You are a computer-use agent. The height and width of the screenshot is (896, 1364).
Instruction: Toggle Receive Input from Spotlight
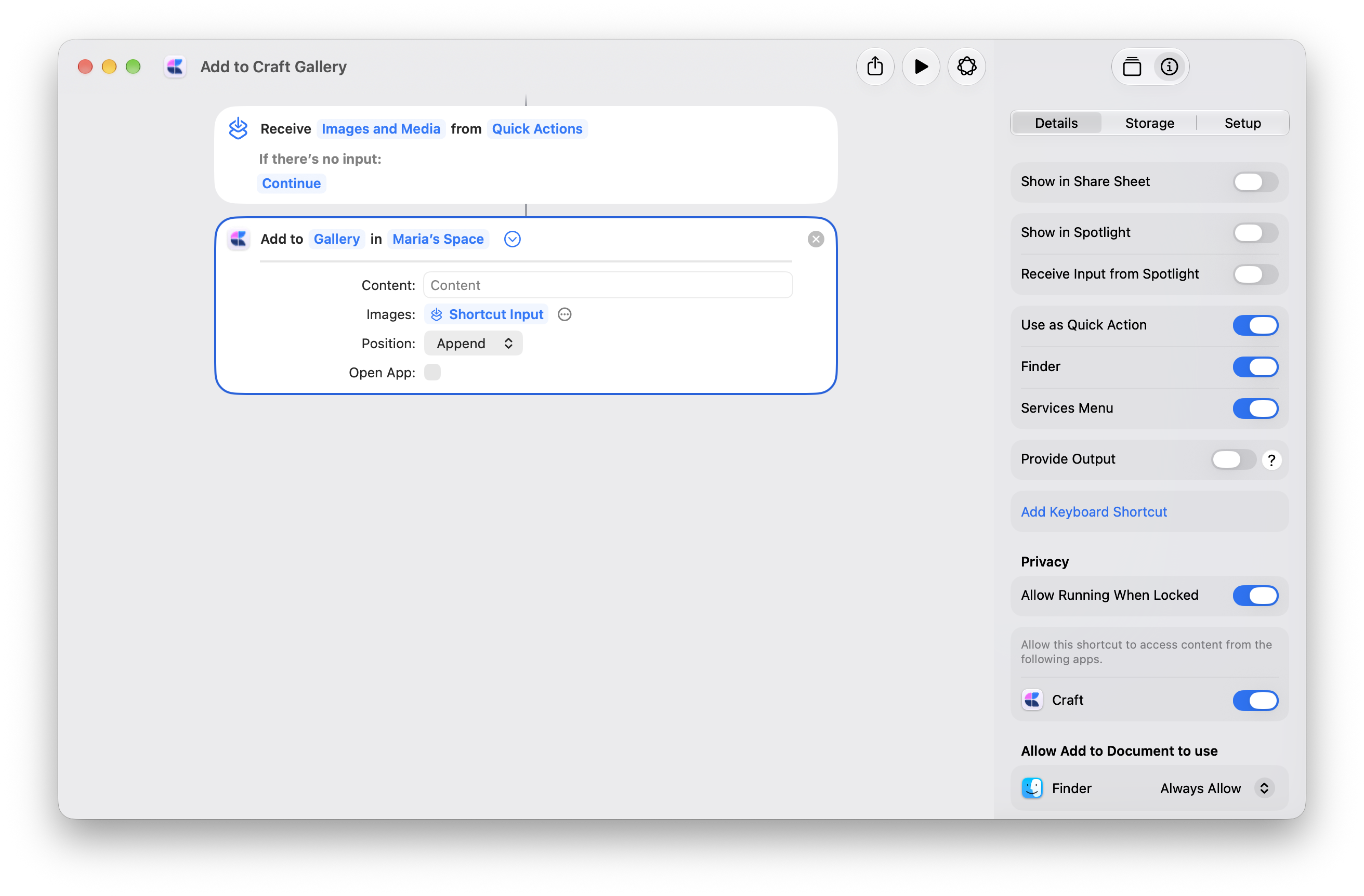(1255, 274)
